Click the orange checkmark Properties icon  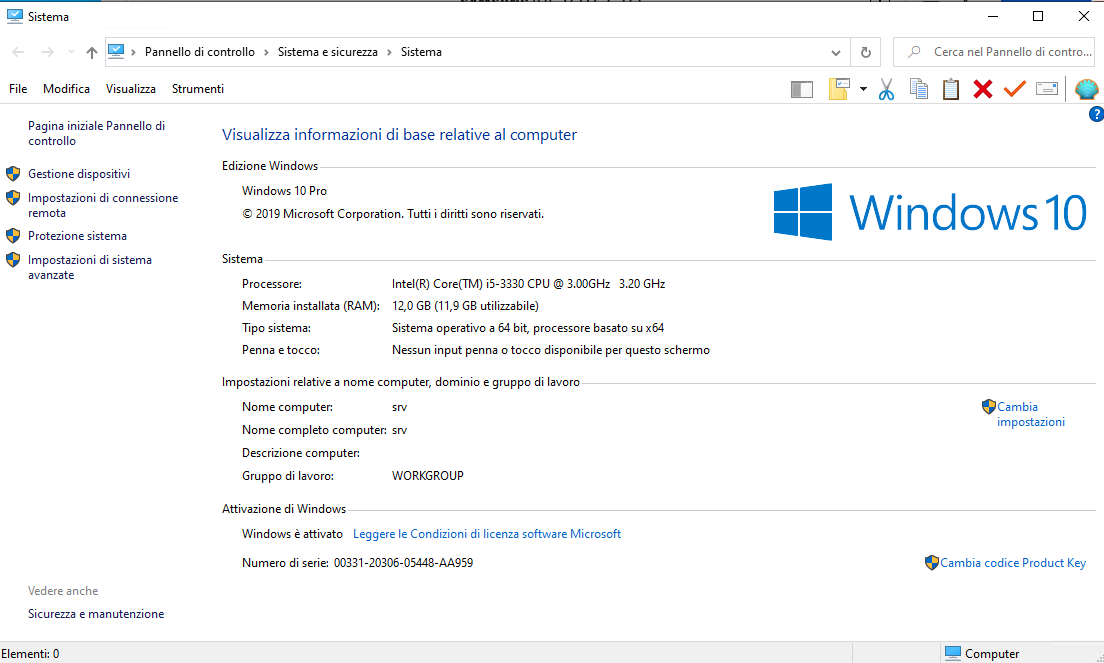pos(1015,89)
